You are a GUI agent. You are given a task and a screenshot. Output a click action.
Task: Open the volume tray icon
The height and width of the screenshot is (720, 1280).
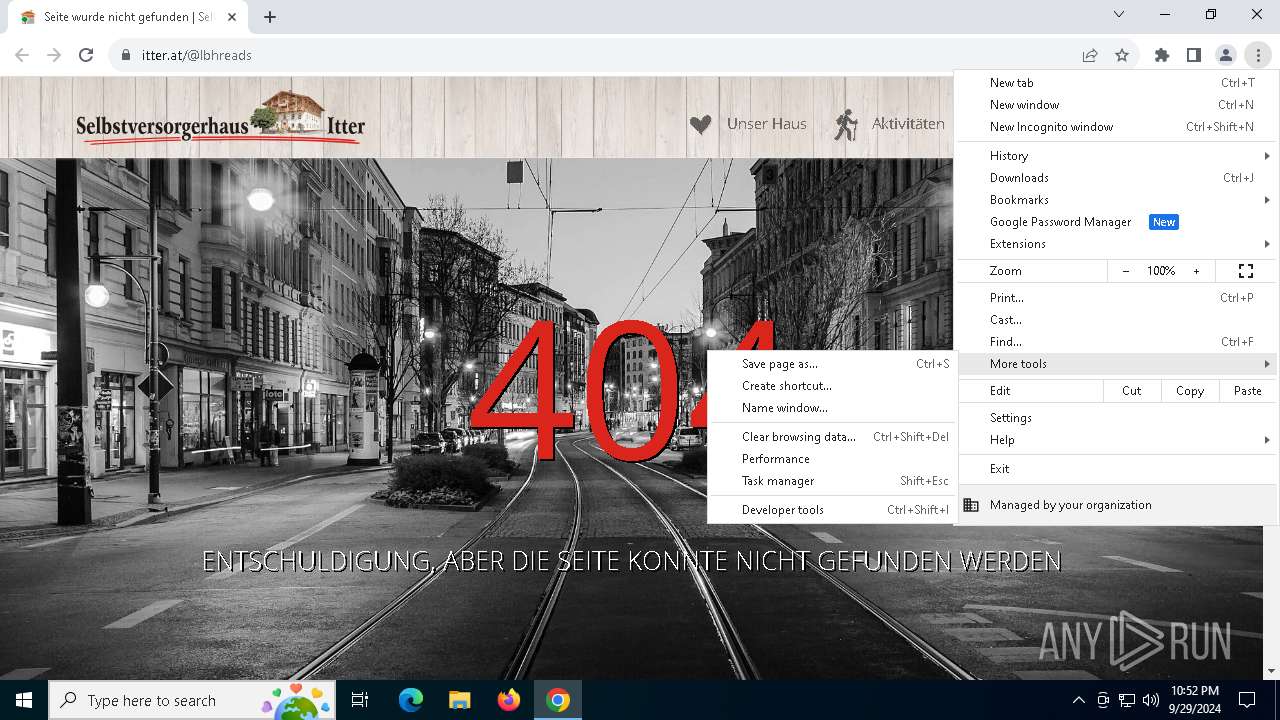(x=1151, y=700)
